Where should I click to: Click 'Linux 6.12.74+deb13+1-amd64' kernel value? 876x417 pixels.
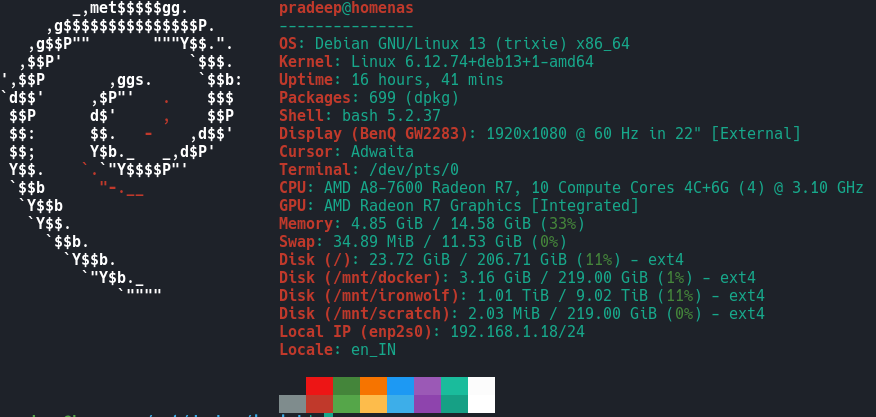coord(472,61)
